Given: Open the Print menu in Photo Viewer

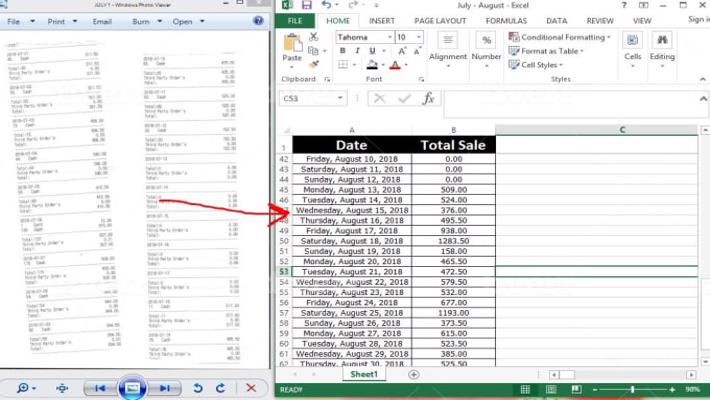Looking at the screenshot, I should [58, 21].
